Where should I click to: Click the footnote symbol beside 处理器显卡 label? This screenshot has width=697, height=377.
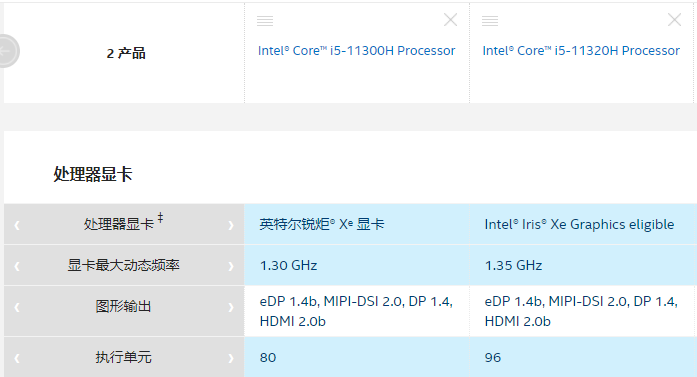(160, 218)
